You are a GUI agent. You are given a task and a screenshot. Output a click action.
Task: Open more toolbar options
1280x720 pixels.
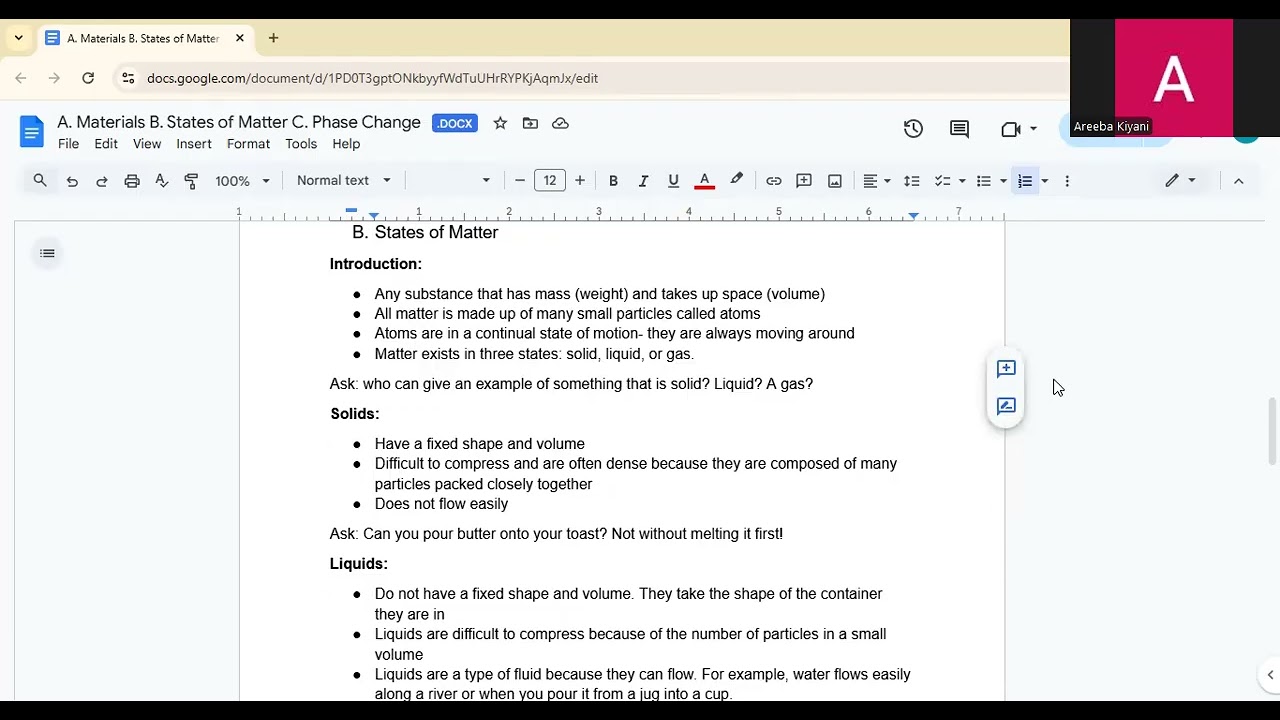[1067, 181]
